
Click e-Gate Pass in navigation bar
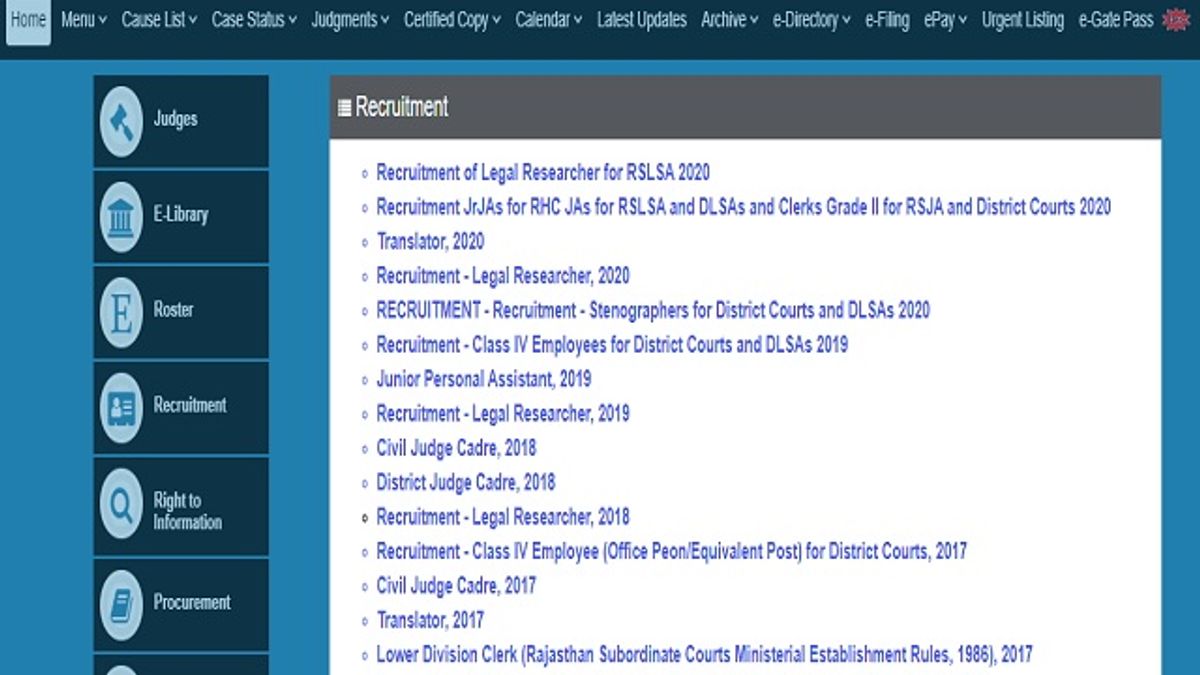1116,20
